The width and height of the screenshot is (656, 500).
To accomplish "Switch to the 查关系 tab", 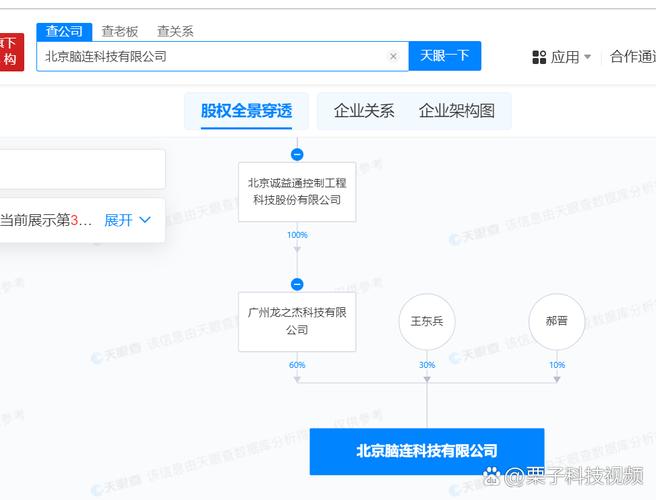I will click(175, 32).
